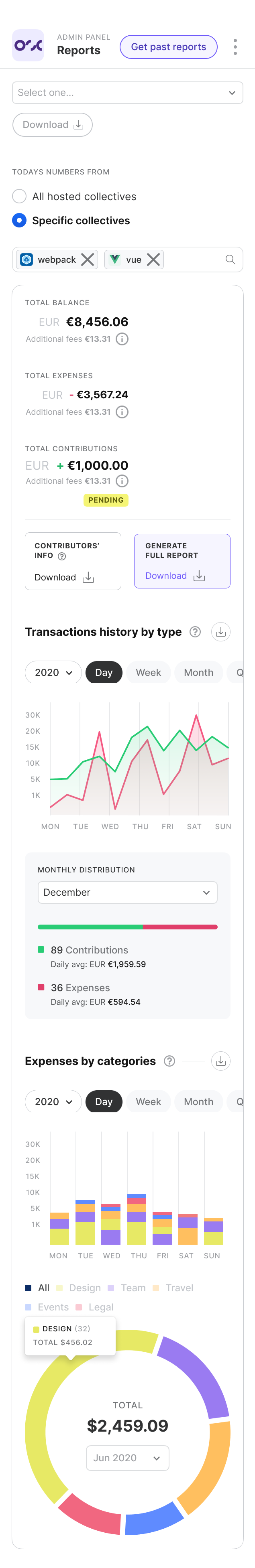Click the search magnifier in the collectives field
This screenshot has height=1568, width=255.
pos(230,259)
